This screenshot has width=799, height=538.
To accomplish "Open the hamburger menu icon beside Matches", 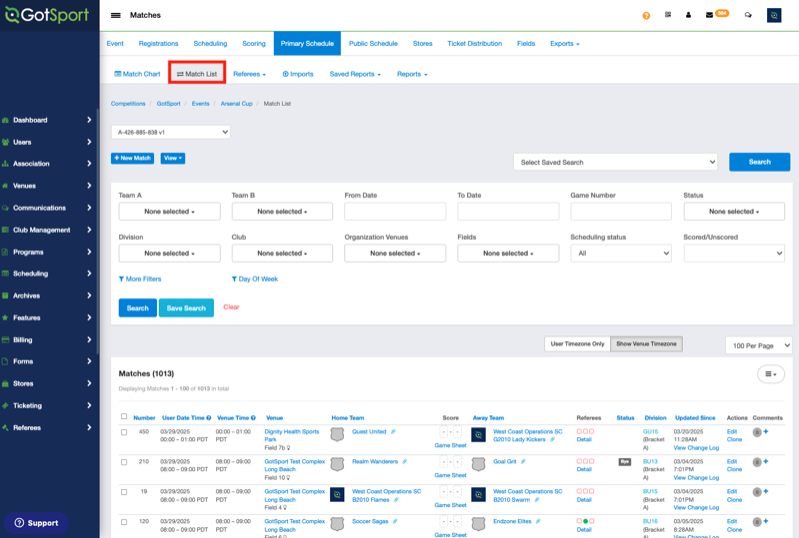I will (x=116, y=15).
